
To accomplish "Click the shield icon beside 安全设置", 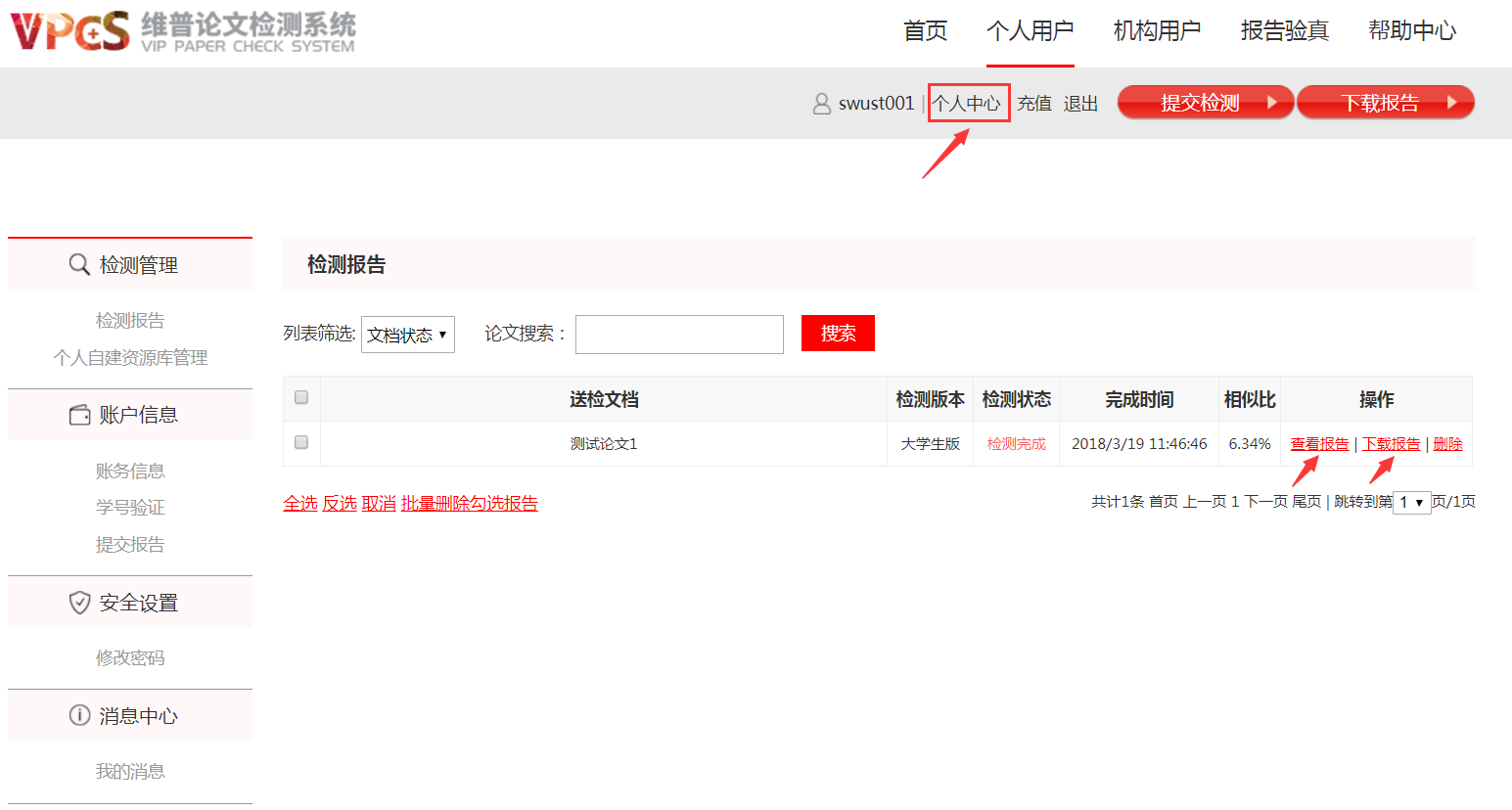I will (x=79, y=603).
